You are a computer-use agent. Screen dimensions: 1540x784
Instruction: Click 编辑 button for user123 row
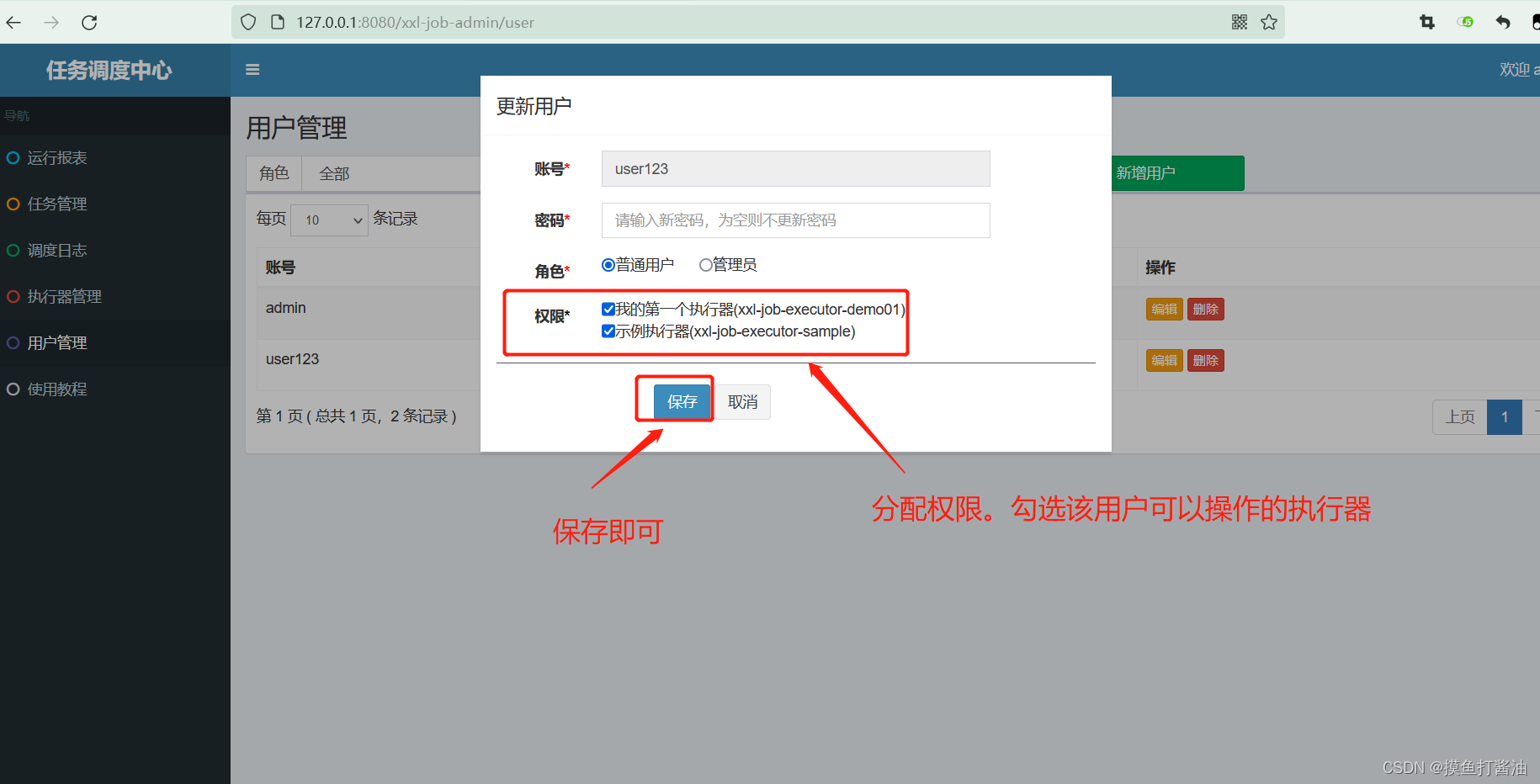(1165, 360)
